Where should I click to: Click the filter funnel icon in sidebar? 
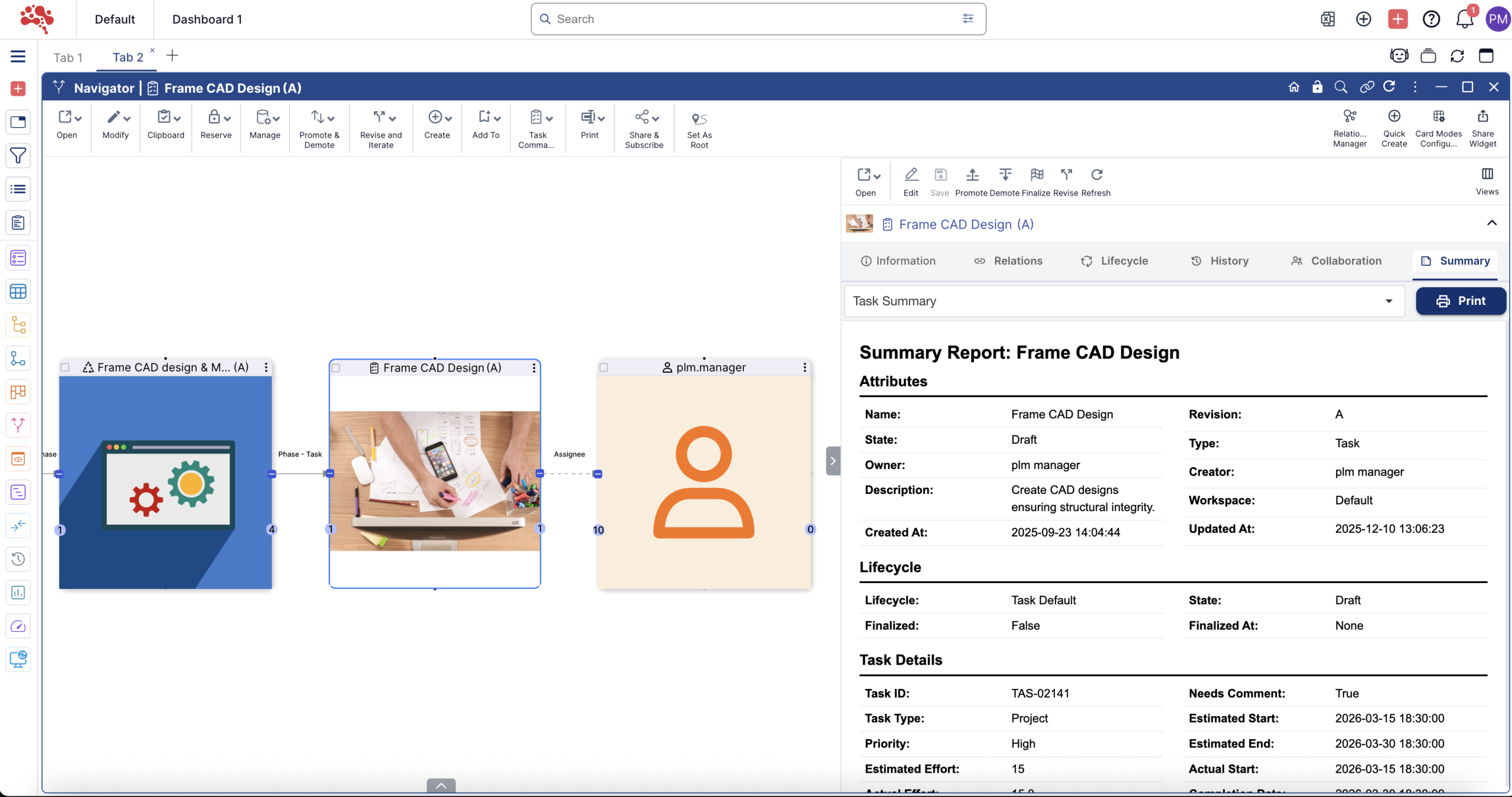(18, 156)
